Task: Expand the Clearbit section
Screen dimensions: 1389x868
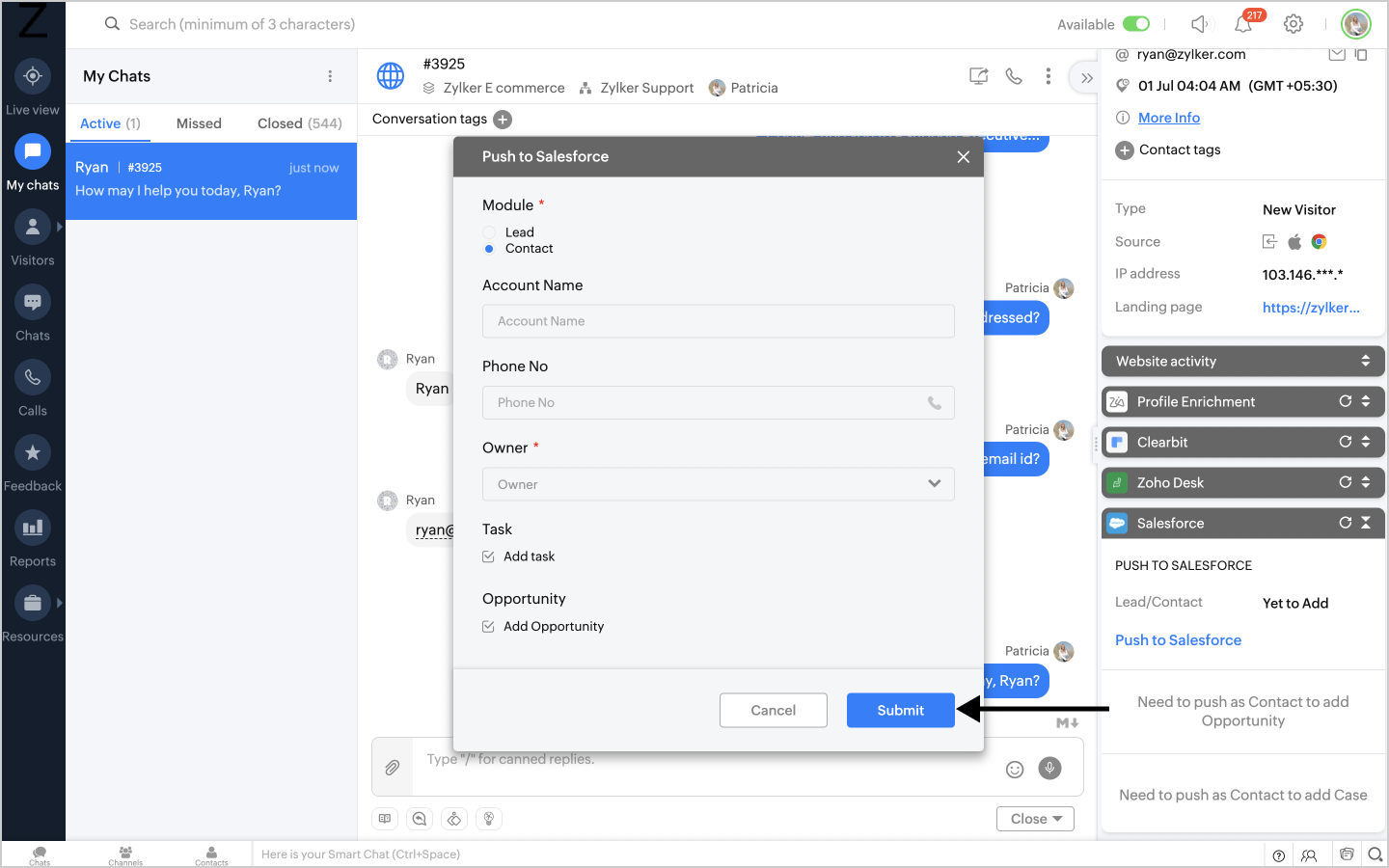Action: 1366,442
